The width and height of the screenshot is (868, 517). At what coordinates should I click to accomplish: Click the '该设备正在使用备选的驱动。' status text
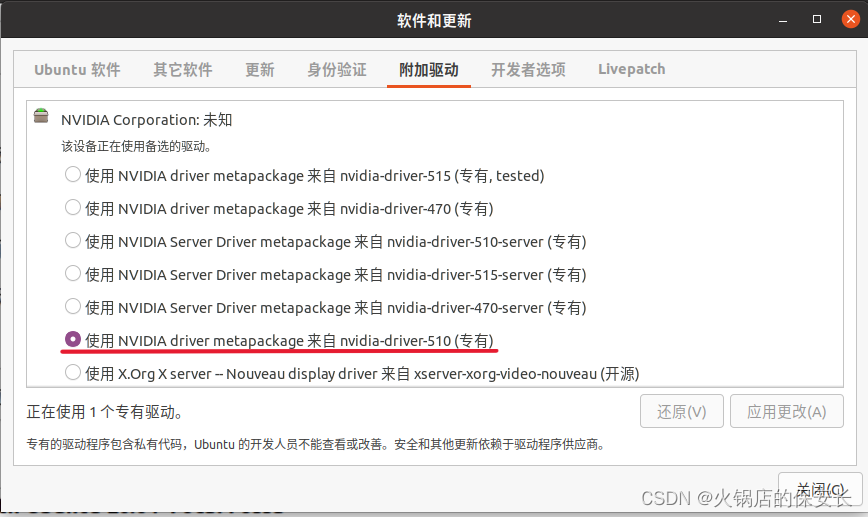[x=136, y=147]
